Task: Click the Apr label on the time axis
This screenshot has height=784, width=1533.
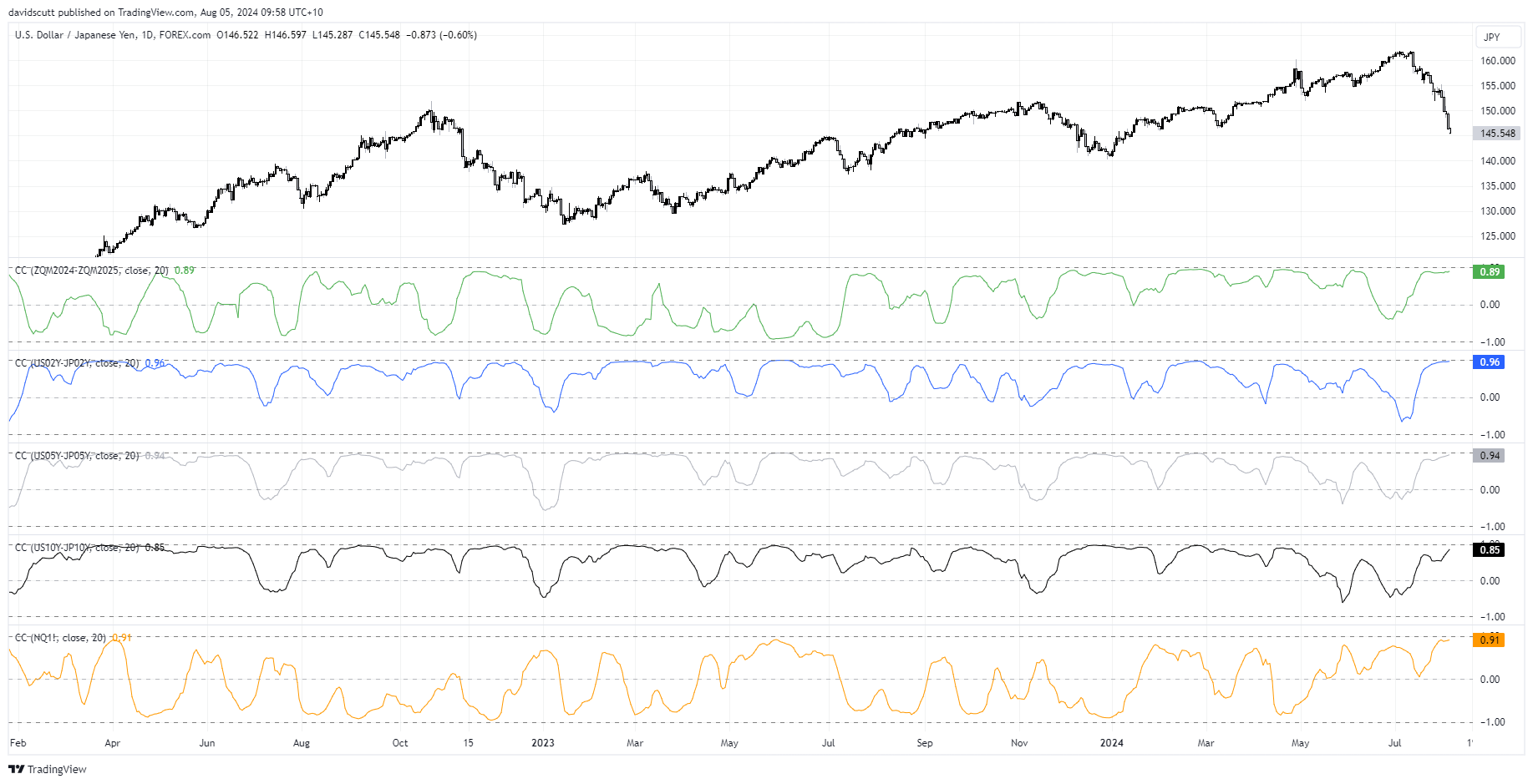Action: pyautogui.click(x=113, y=743)
